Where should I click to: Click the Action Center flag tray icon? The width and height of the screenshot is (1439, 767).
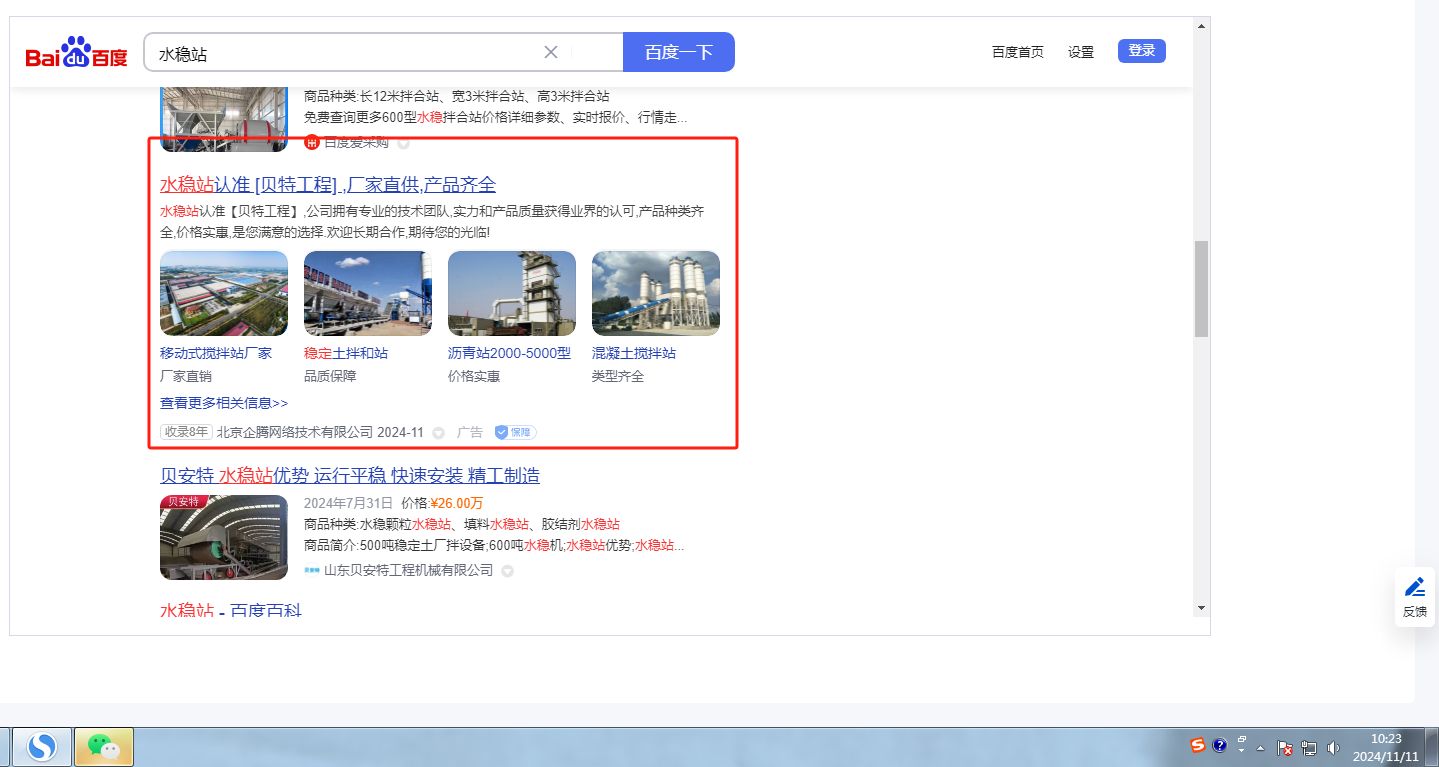[x=1286, y=747]
